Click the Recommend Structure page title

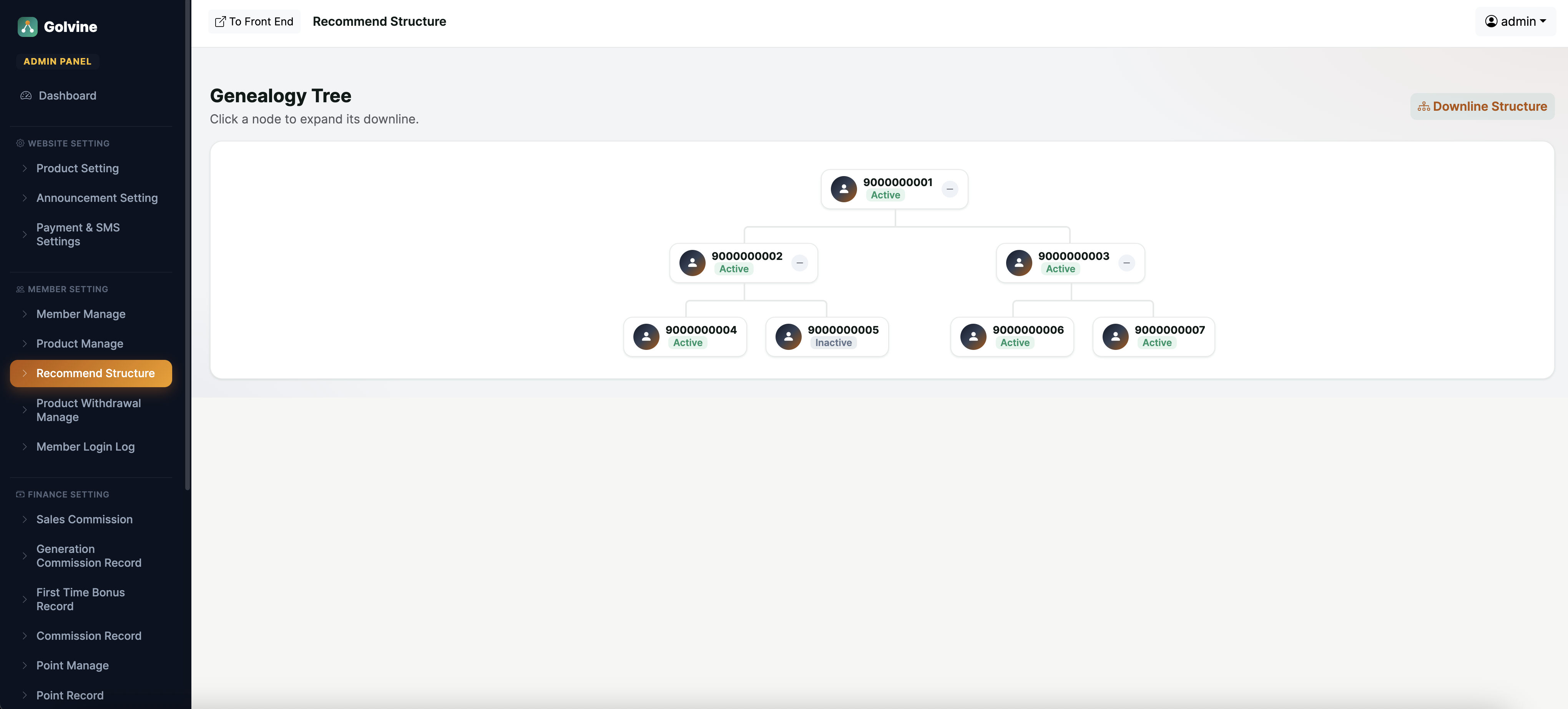[x=379, y=21]
